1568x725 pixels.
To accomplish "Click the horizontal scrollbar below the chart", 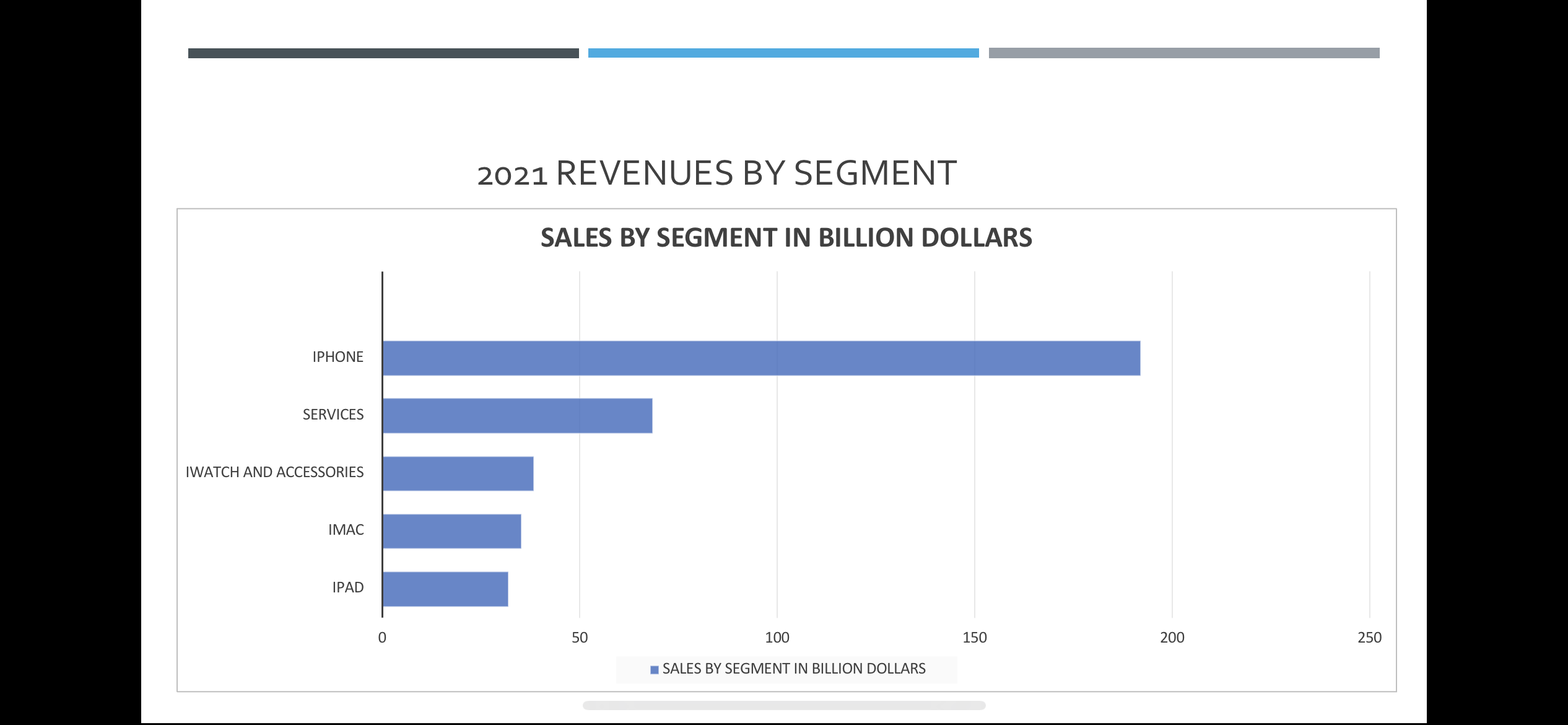I will coord(783,705).
